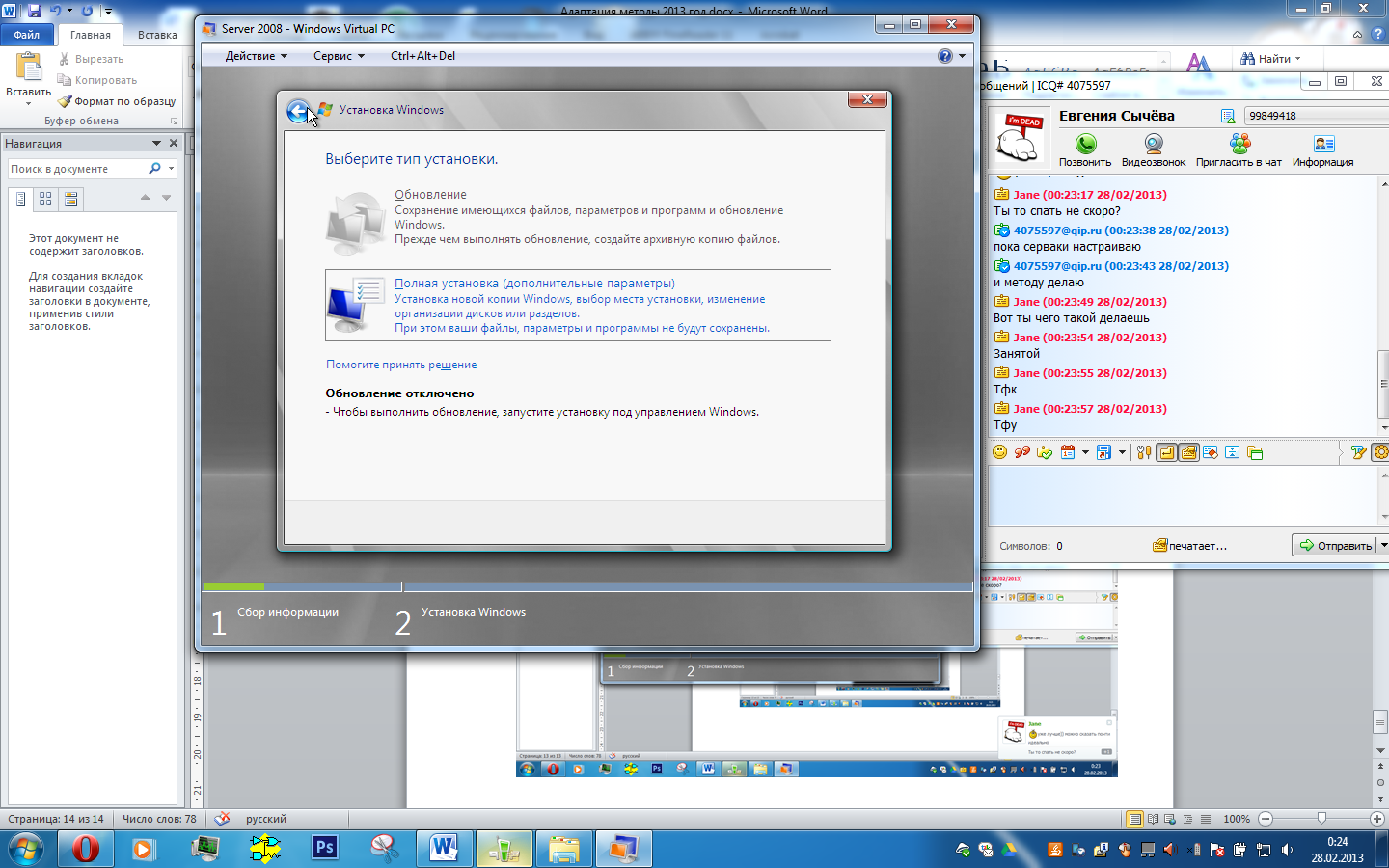
Task: Click Формат по образцу painter
Action: point(117,101)
